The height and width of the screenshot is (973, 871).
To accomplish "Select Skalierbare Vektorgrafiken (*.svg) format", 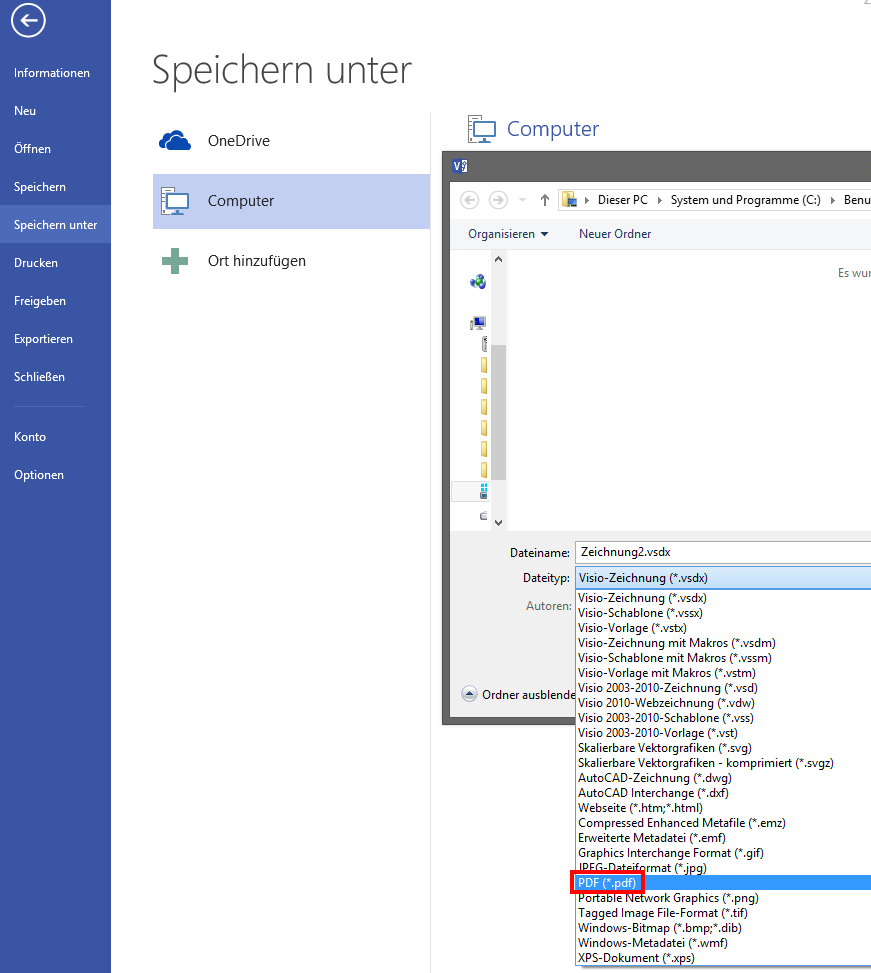I will click(x=664, y=748).
